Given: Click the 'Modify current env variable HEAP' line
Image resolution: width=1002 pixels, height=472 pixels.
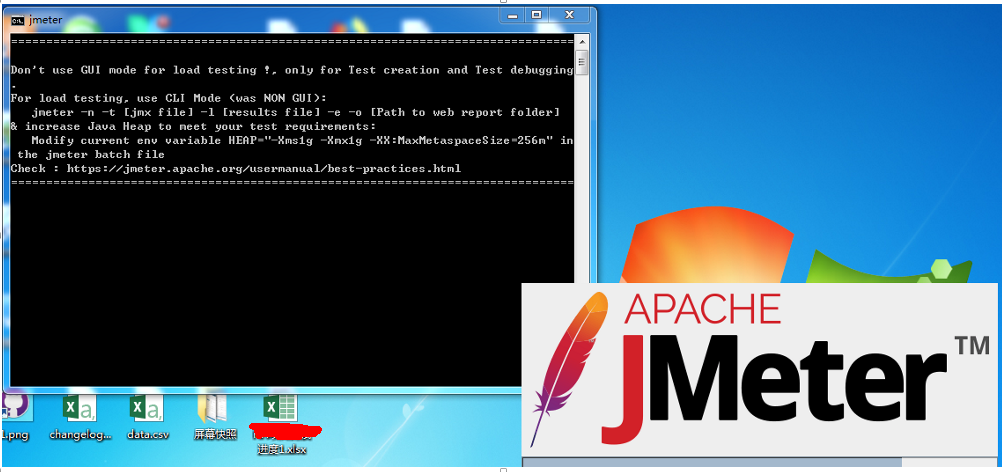Looking at the screenshot, I should point(302,141).
